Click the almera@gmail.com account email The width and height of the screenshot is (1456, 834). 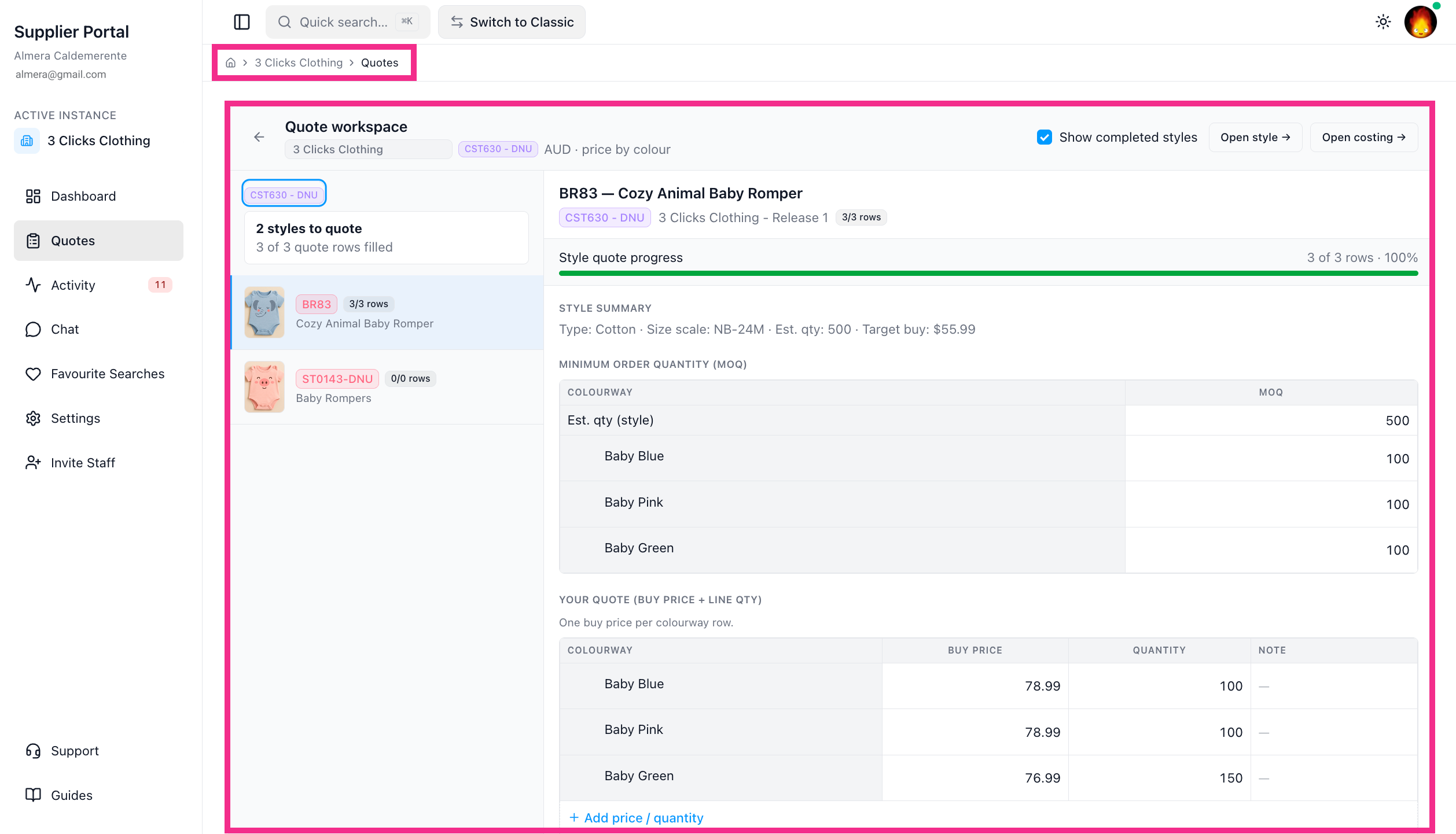[x=61, y=74]
